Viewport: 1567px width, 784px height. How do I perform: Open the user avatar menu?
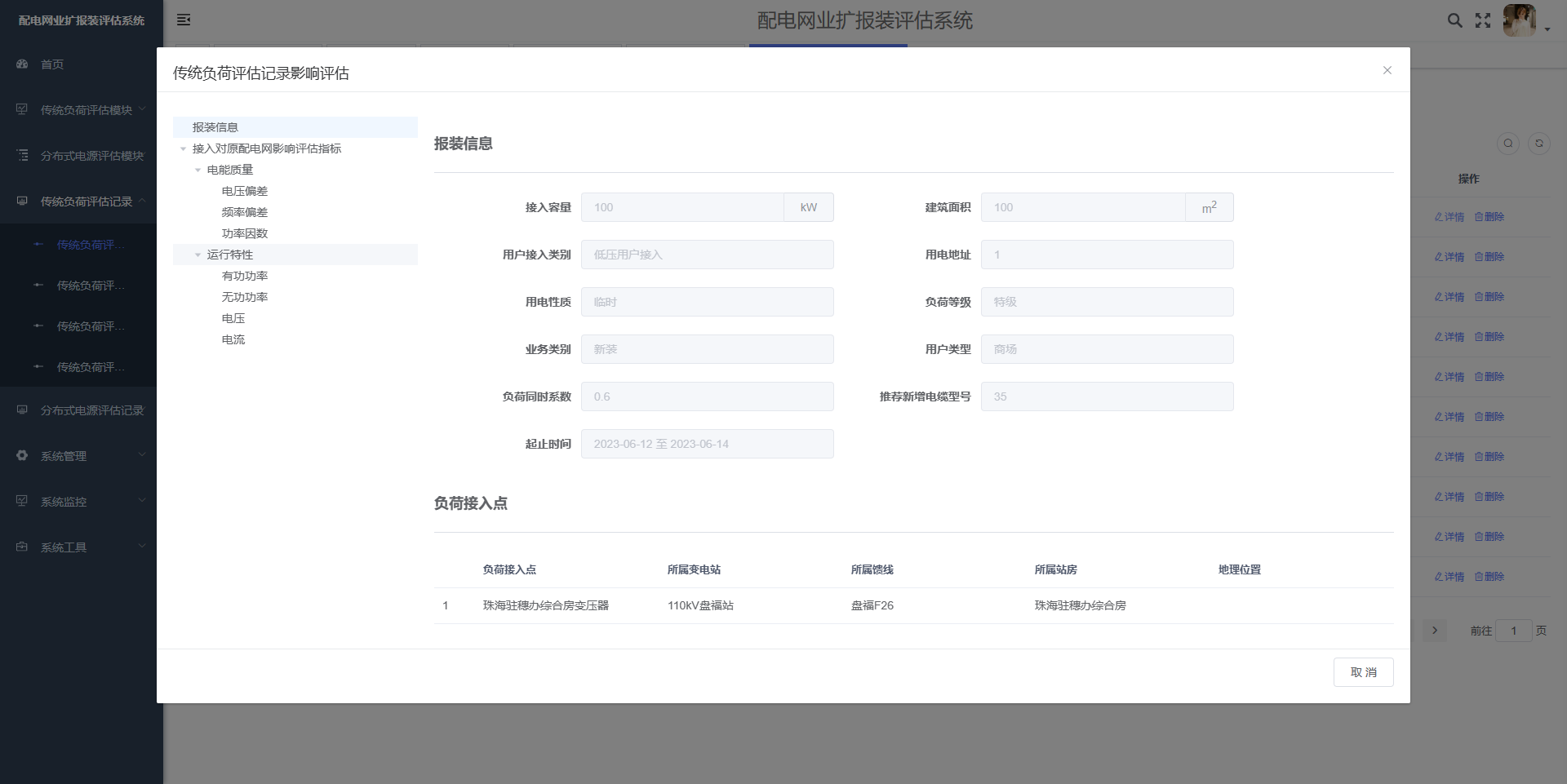tap(1519, 20)
